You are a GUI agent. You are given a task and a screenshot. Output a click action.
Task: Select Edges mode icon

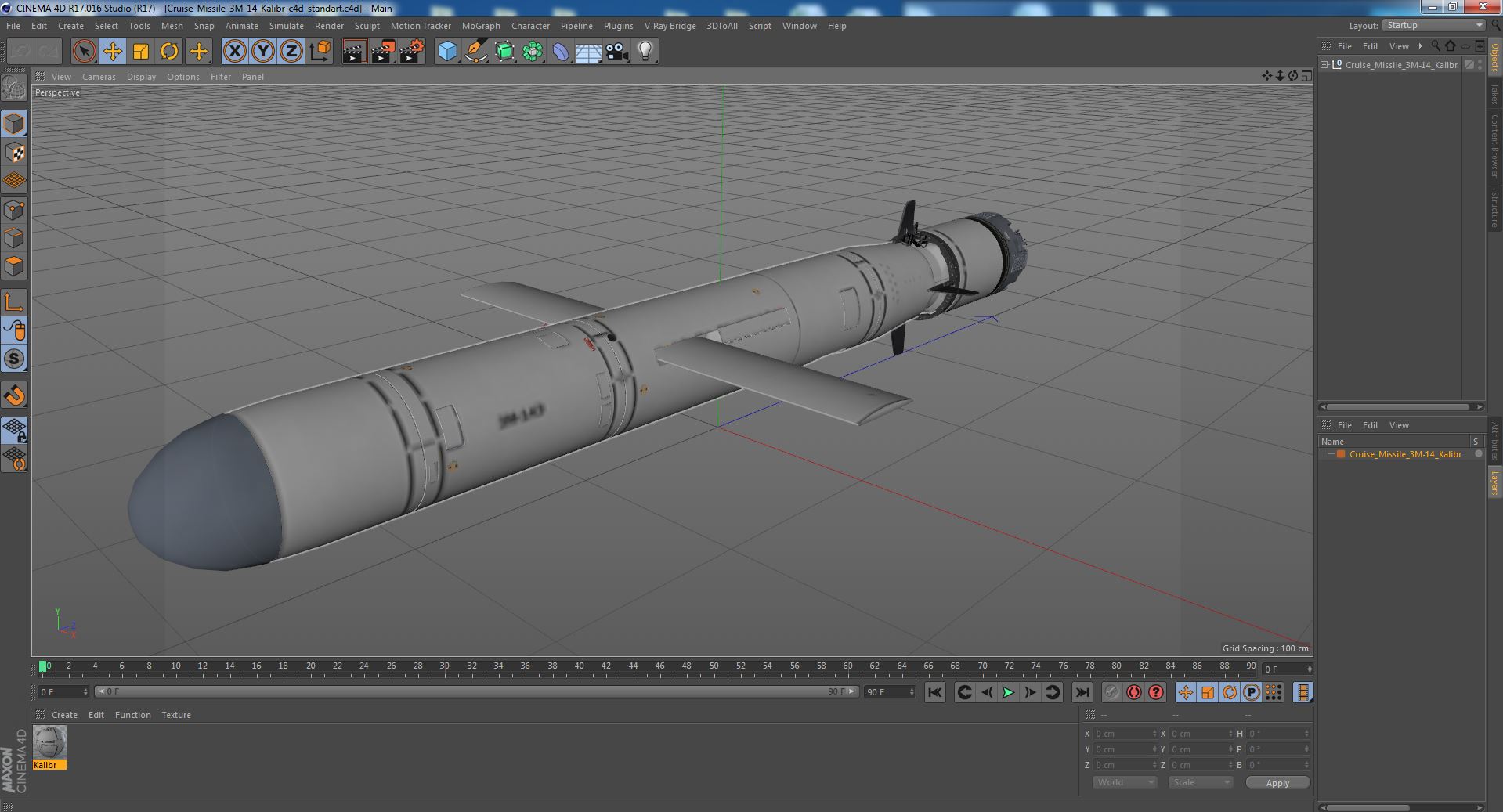[14, 238]
